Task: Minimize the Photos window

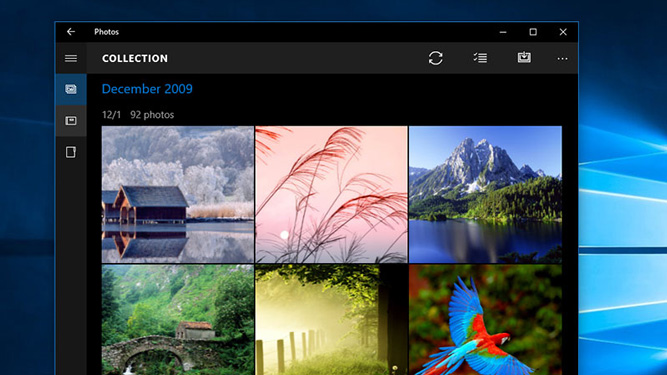Action: coord(503,32)
